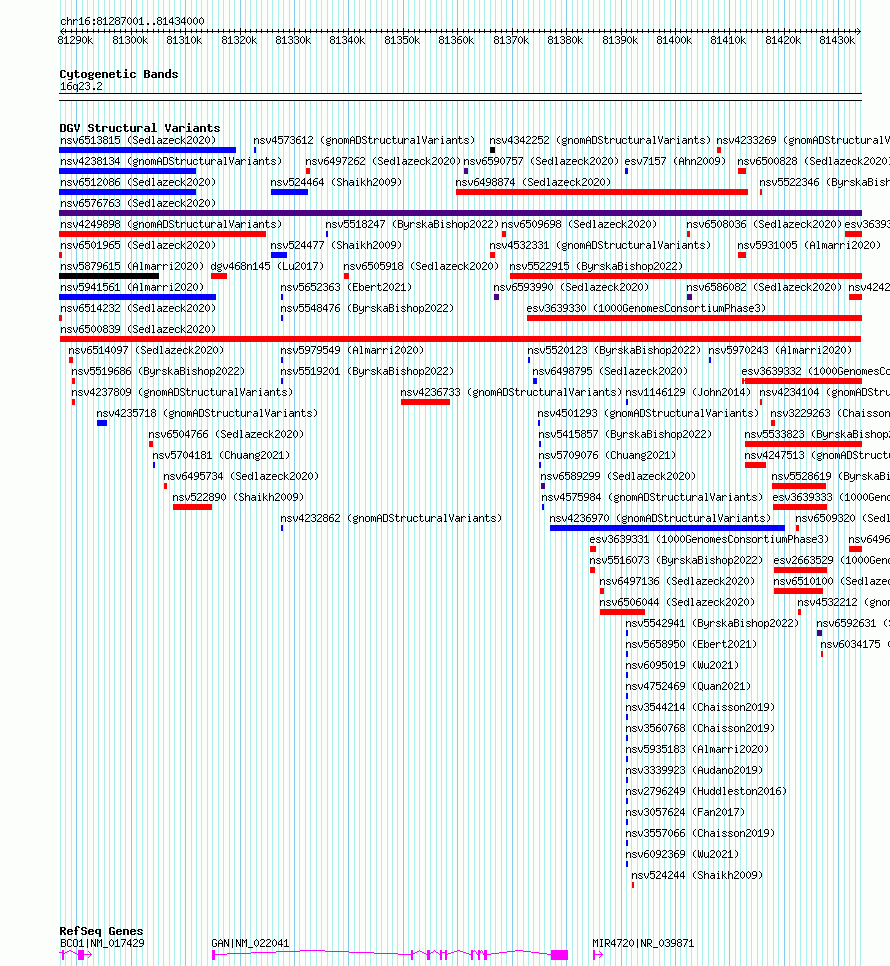890x966 pixels.
Task: Select nsv6504766 (Sedlazeck2020) label
Action: tap(226, 434)
